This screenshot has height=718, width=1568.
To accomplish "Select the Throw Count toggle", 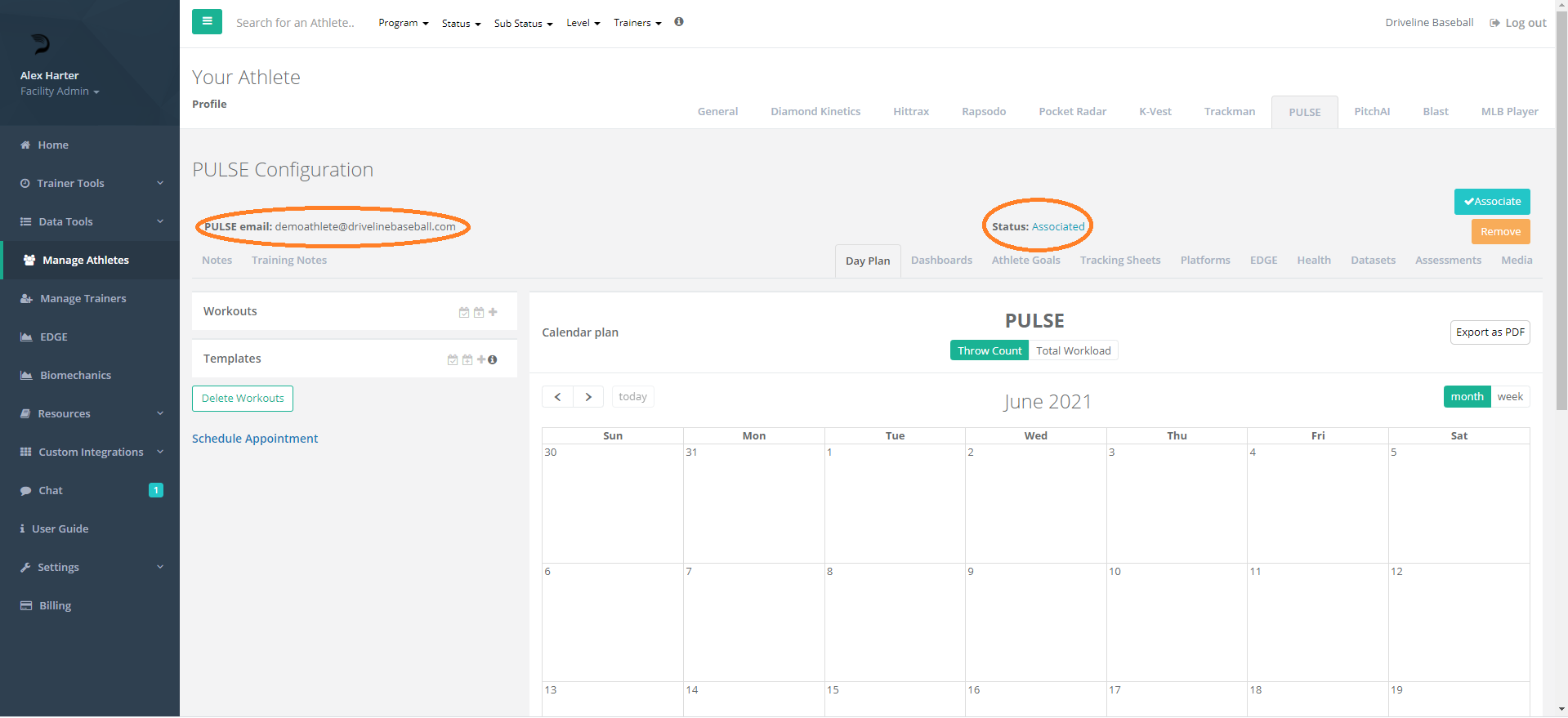I will (x=989, y=350).
